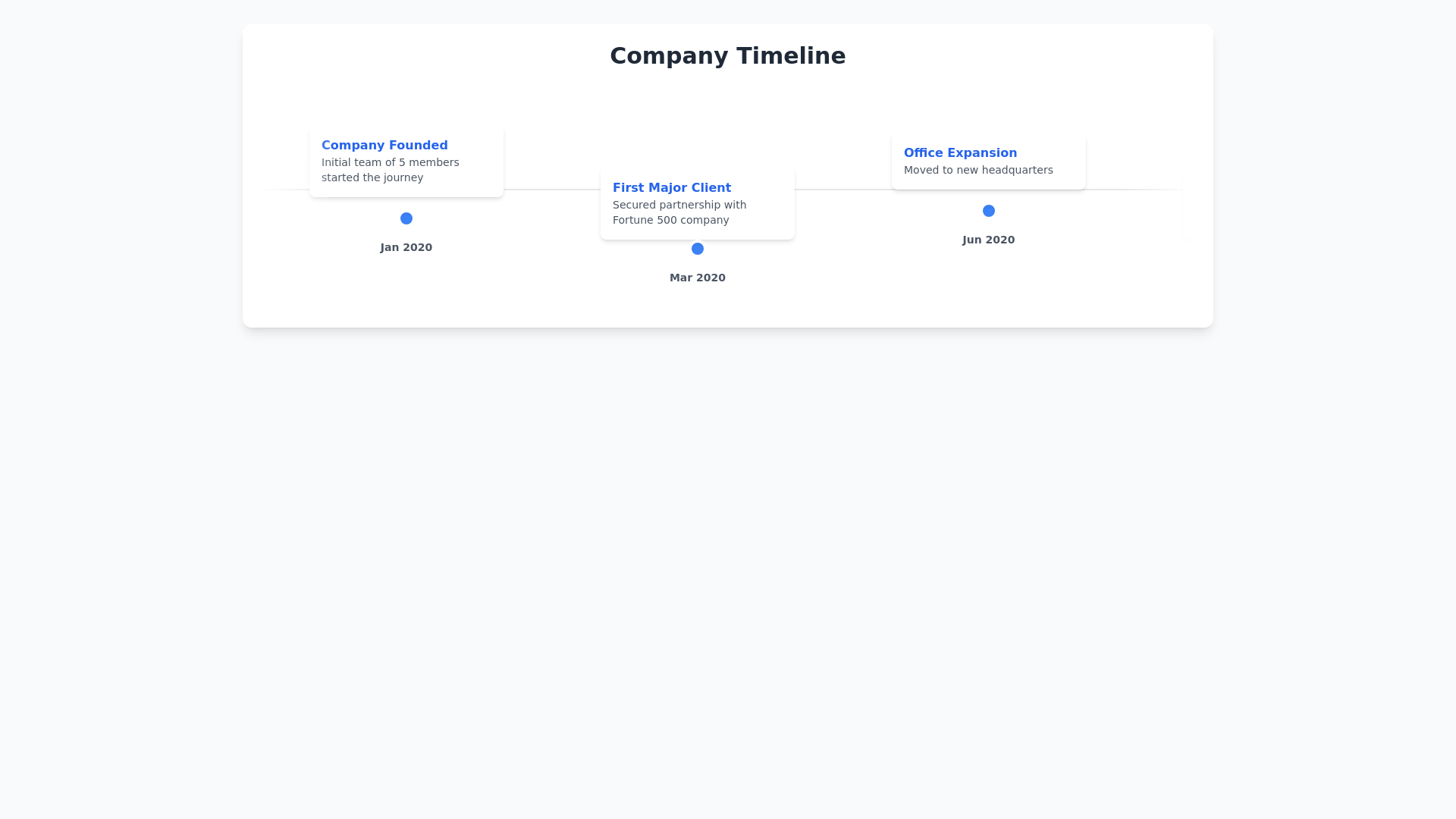This screenshot has height=819, width=1456.
Task: Select the Company Founded heading
Action: 384,145
